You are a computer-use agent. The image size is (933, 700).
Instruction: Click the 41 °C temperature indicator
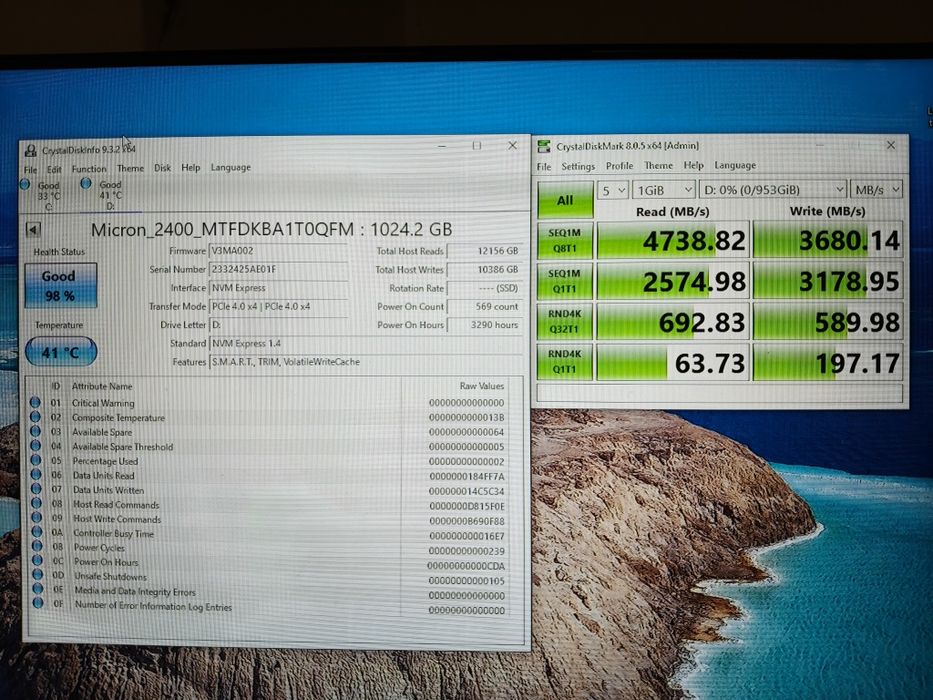click(61, 352)
